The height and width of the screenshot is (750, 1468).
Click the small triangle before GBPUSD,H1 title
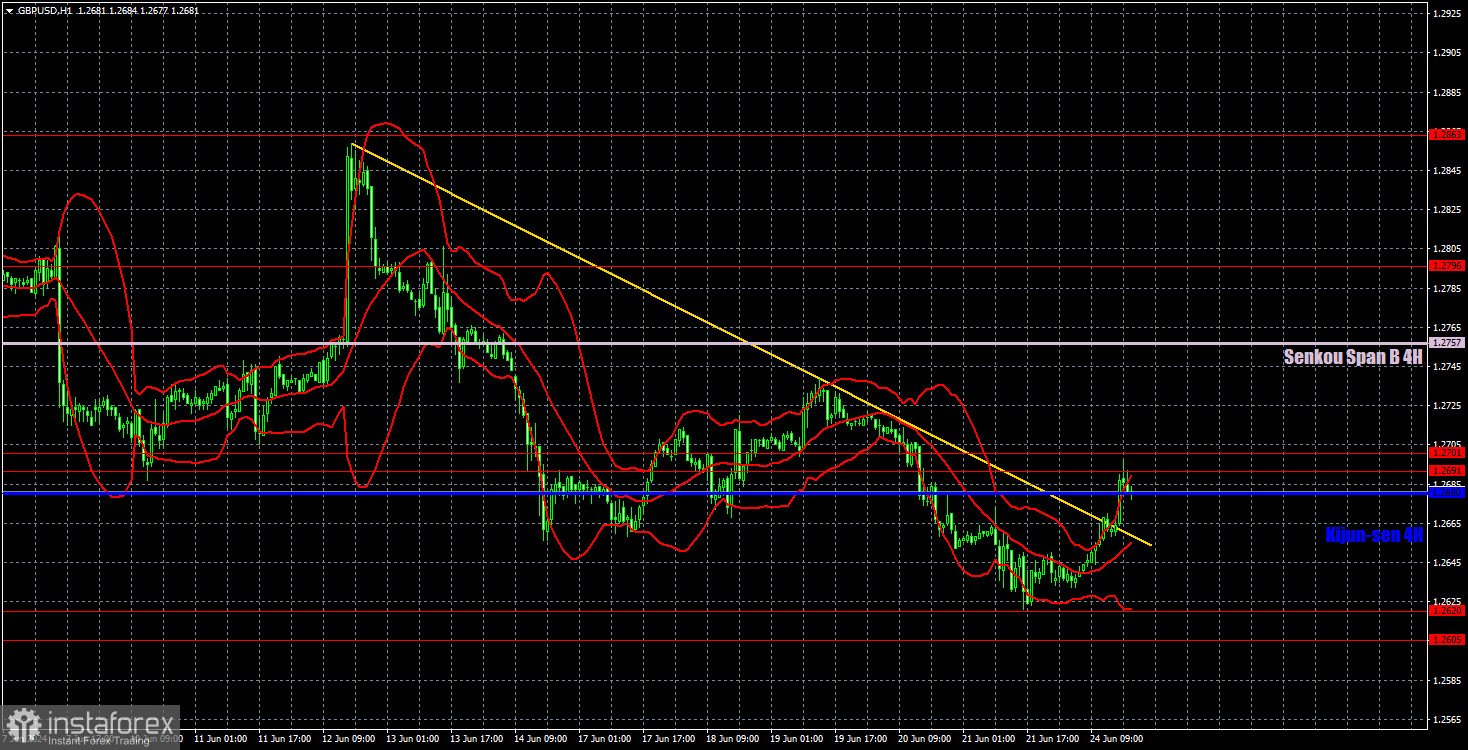tap(9, 9)
